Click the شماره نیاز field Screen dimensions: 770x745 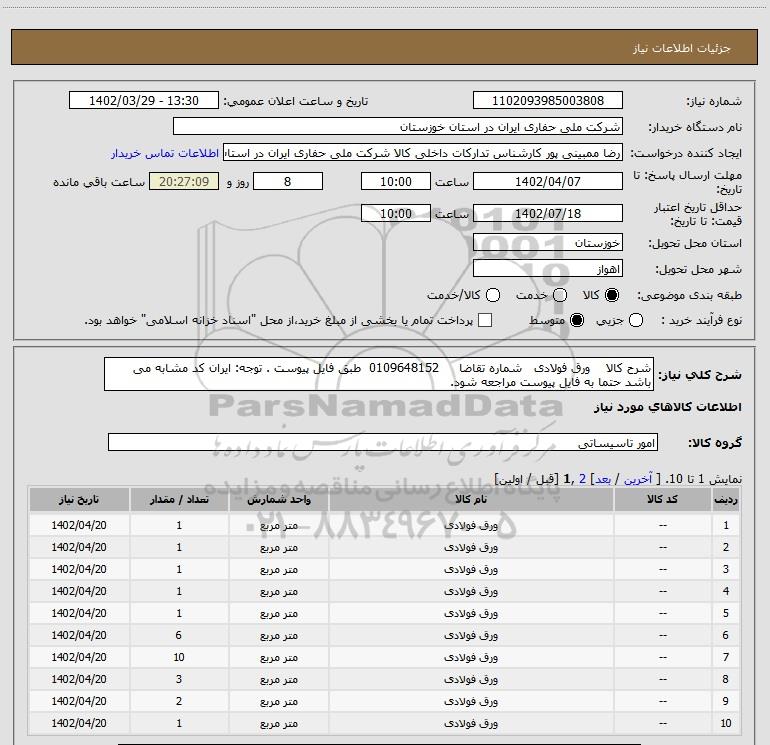(547, 101)
